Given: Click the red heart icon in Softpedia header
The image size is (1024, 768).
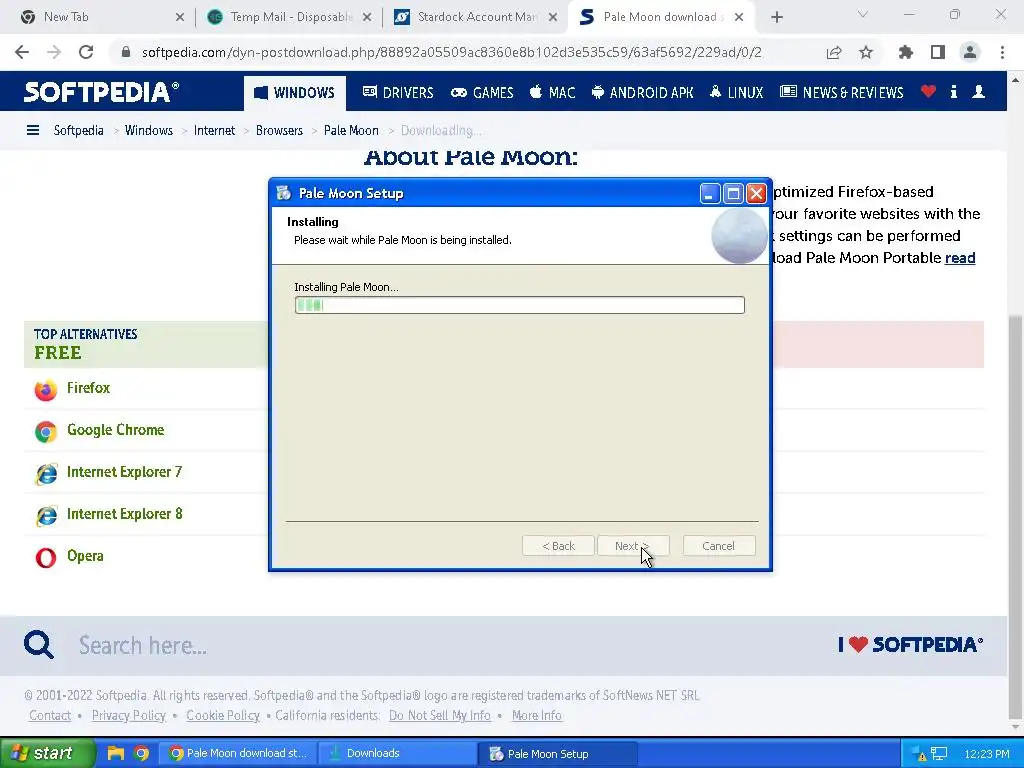Looking at the screenshot, I should click(x=928, y=91).
